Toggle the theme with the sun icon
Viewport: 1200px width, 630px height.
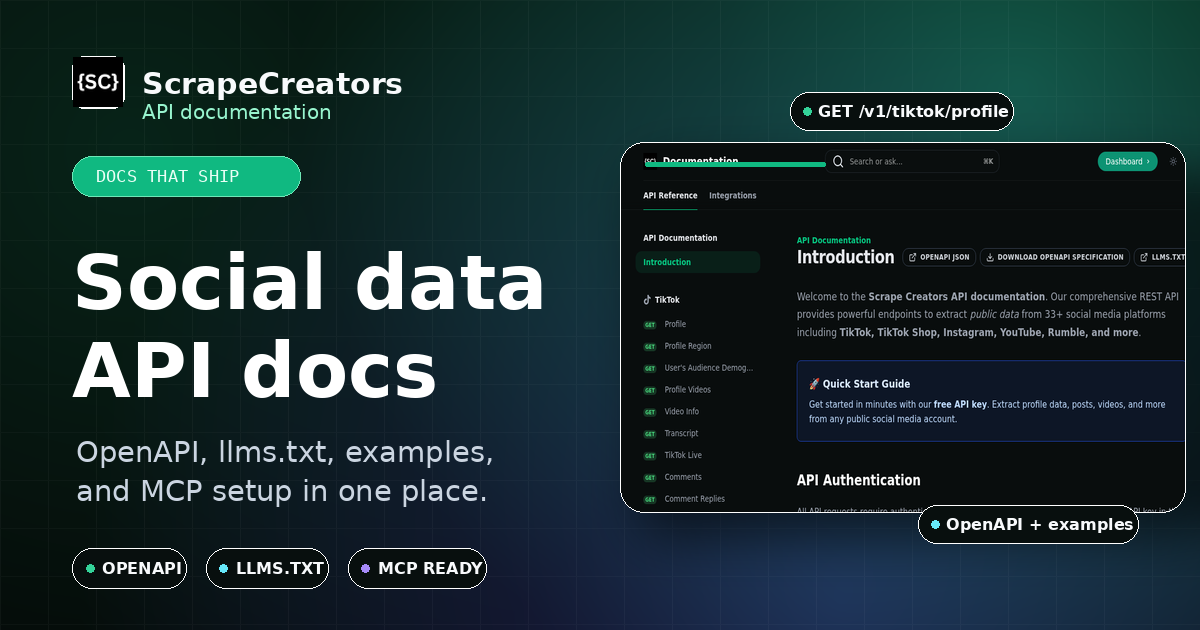[x=1173, y=161]
